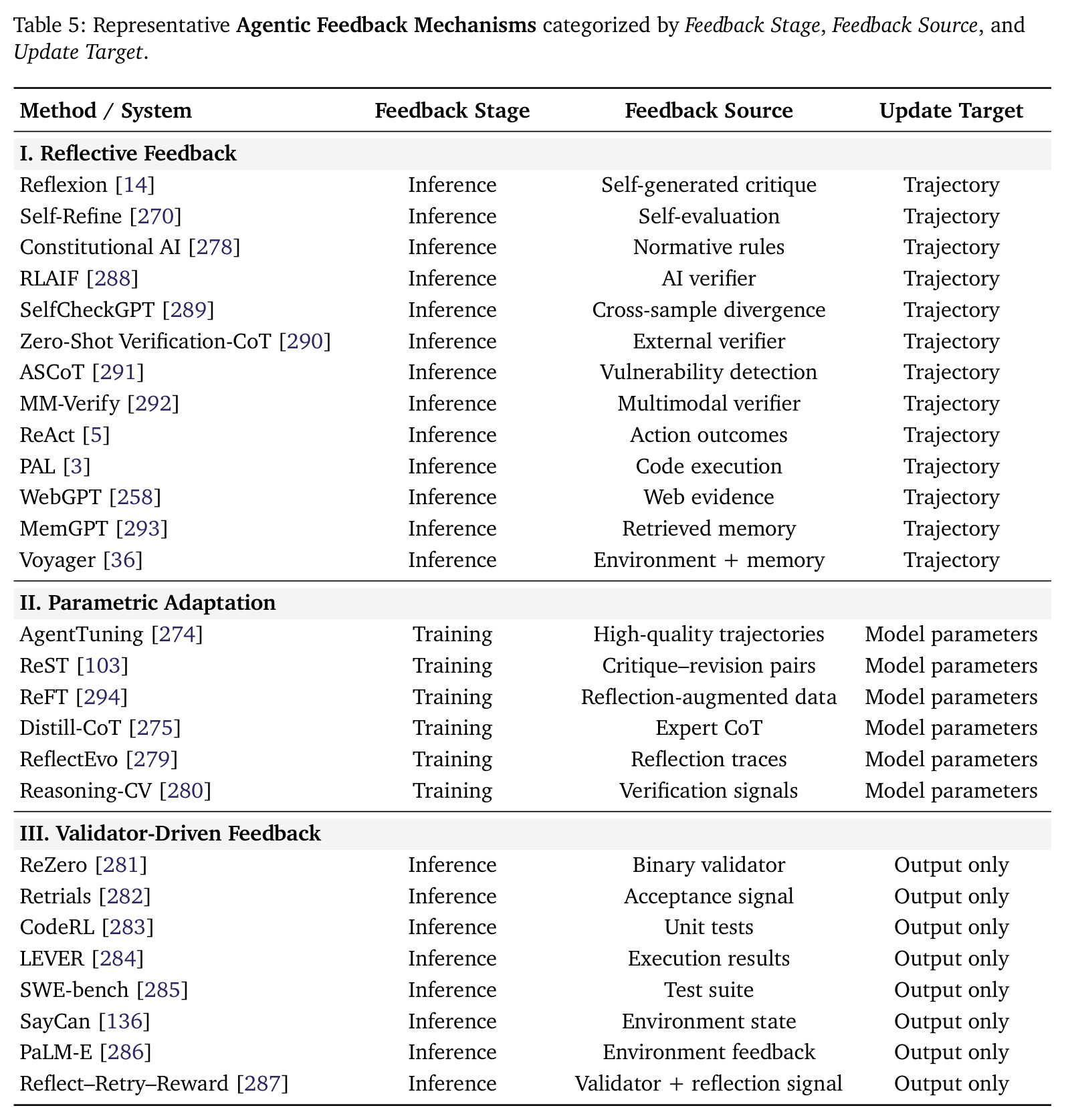Viewport: 1066px width, 1120px height.
Task: Click citation 289 for SelfCheckGPT
Action: pos(189,310)
